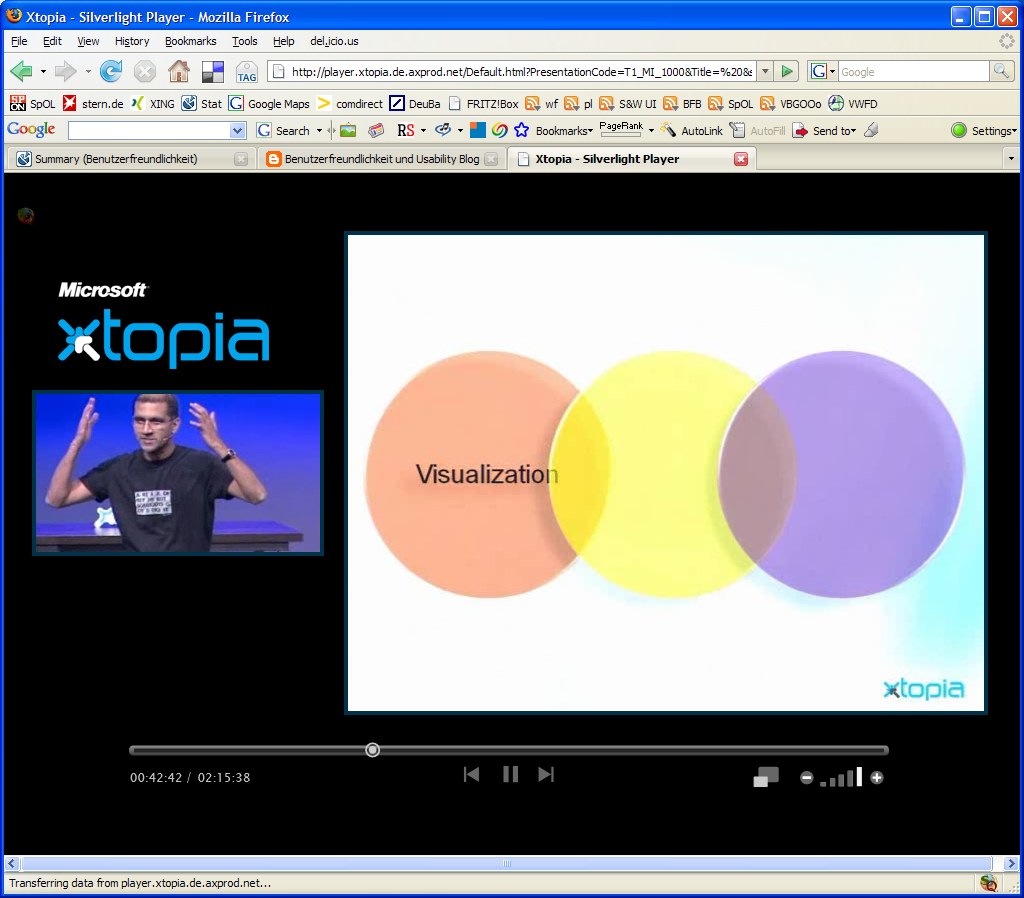Click the green Go arrow beside the URL
The image size is (1024, 898).
click(x=788, y=71)
